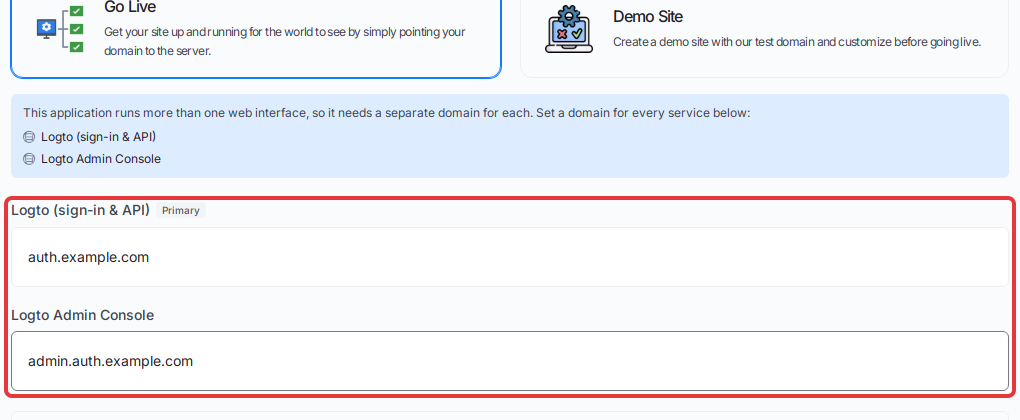Click the 'Get your site up and running' description

click(x=285, y=41)
